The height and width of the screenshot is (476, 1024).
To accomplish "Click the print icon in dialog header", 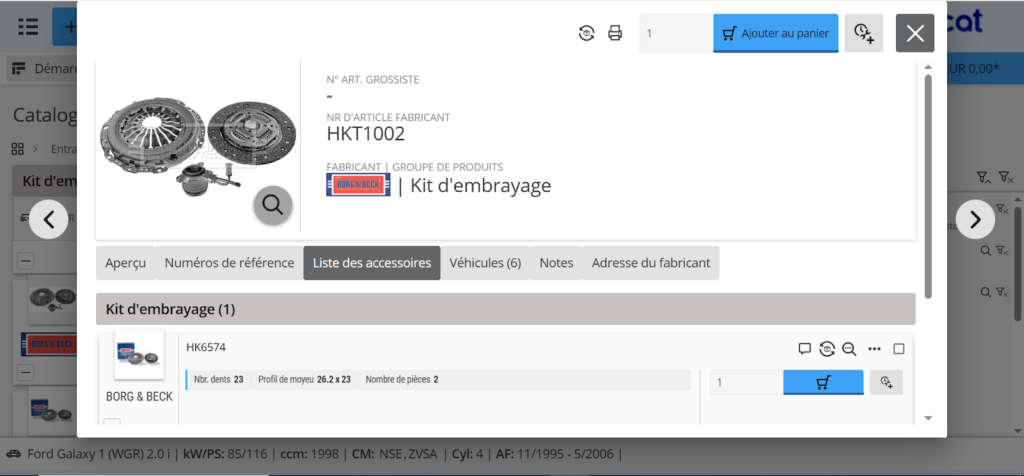I will tap(615, 33).
